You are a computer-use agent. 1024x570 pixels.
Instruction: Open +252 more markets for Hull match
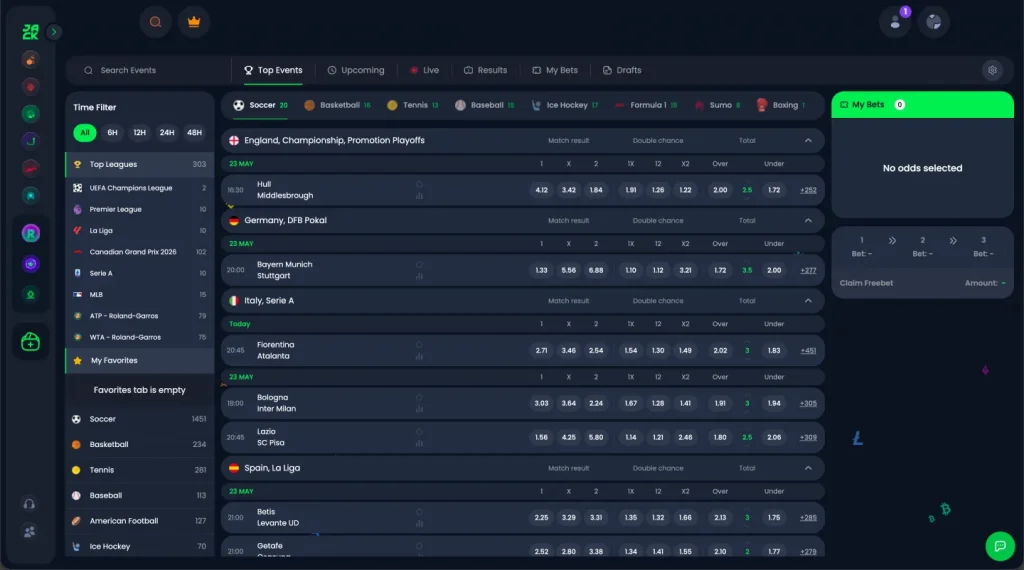click(x=808, y=190)
